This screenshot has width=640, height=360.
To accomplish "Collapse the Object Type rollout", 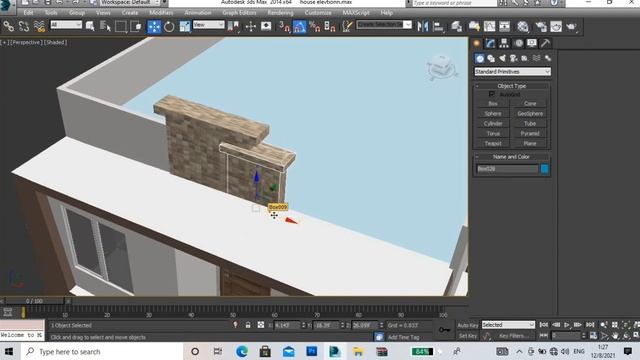I will 512,86.
